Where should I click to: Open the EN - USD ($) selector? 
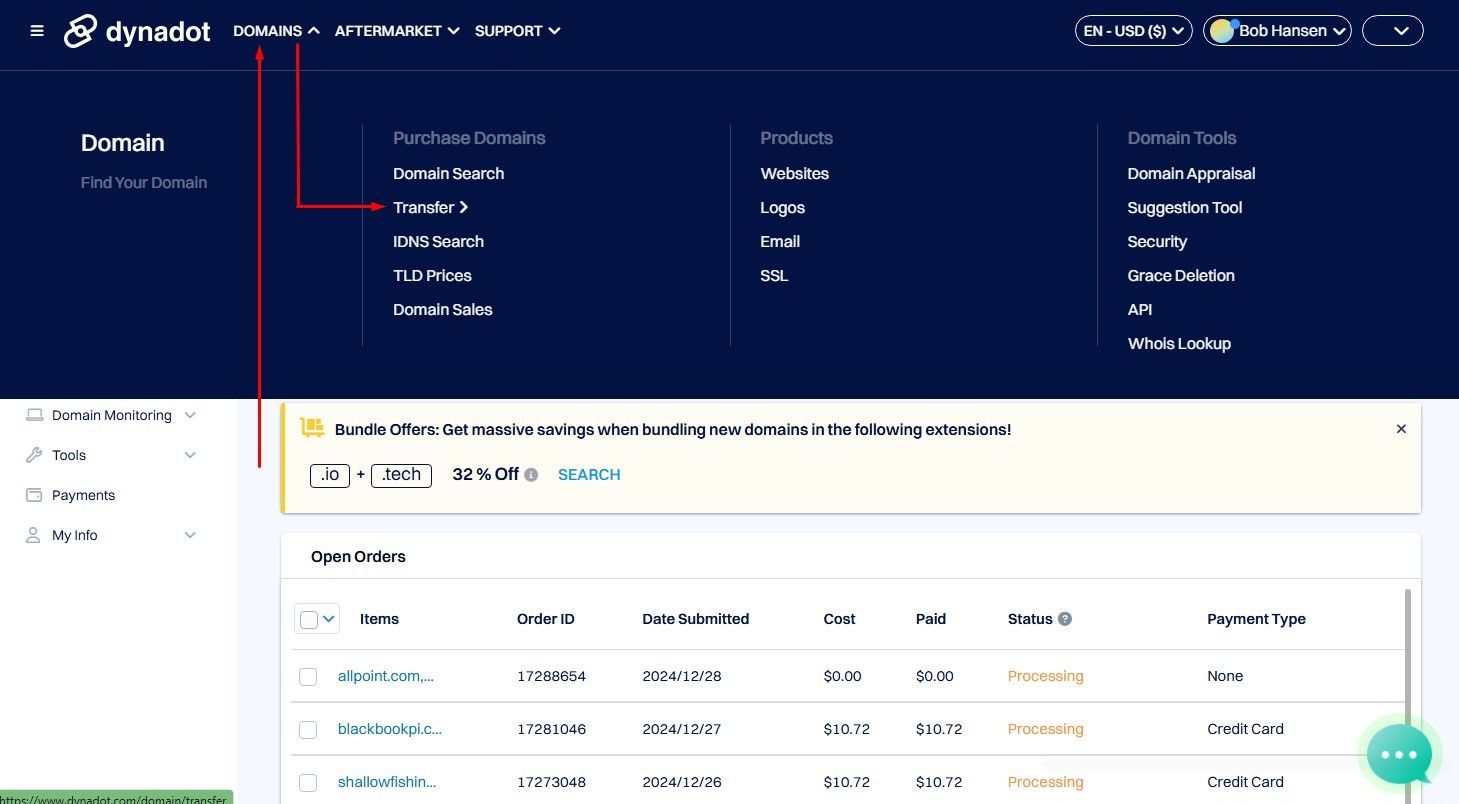[x=1134, y=31]
